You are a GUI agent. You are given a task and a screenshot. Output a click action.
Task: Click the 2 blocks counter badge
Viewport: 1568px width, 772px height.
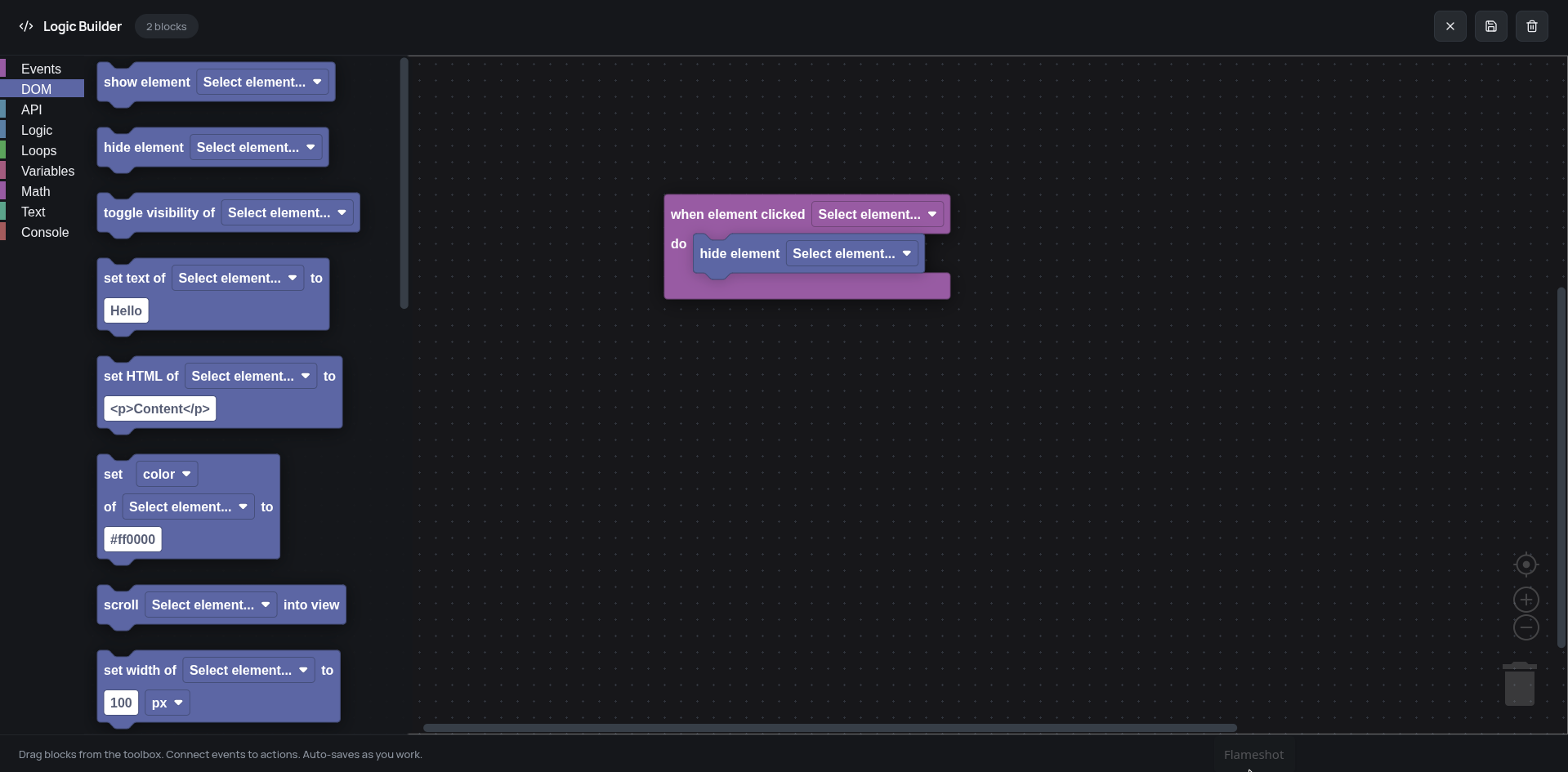click(166, 25)
